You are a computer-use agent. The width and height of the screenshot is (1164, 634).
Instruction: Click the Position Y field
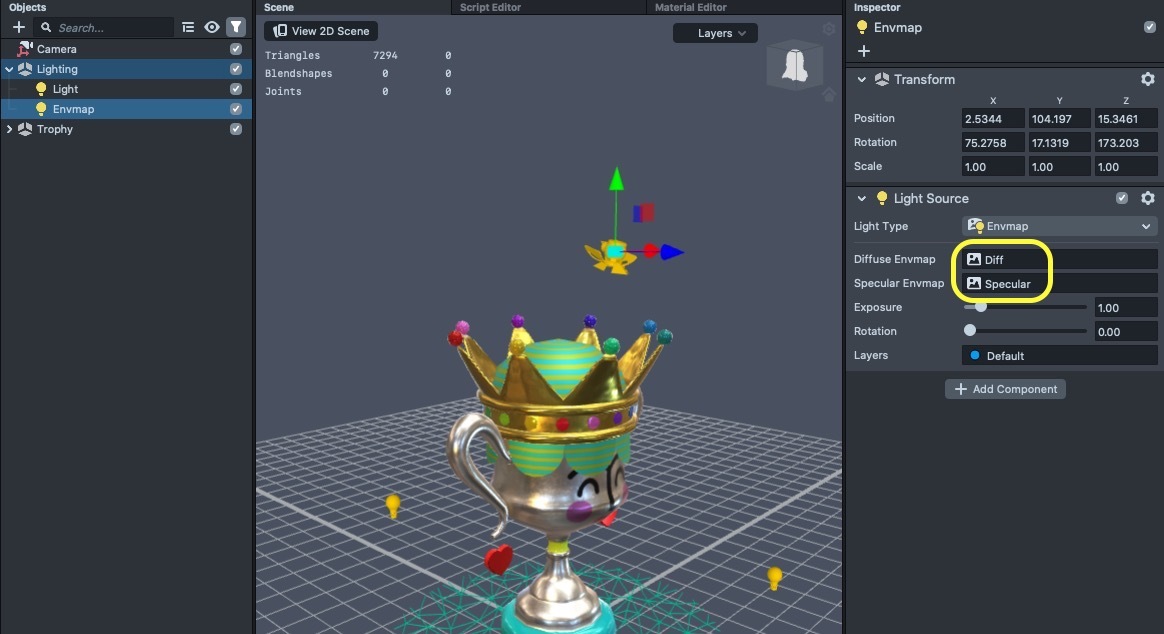1059,119
